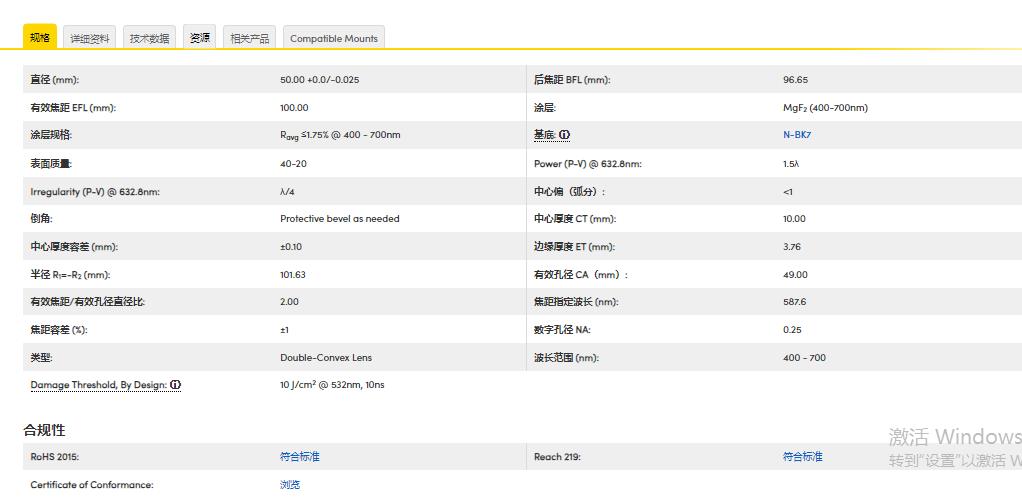Viewport: 1022px width, 504px height.
Task: Click the Damage Threshold, By Design label
Action: coord(98,385)
